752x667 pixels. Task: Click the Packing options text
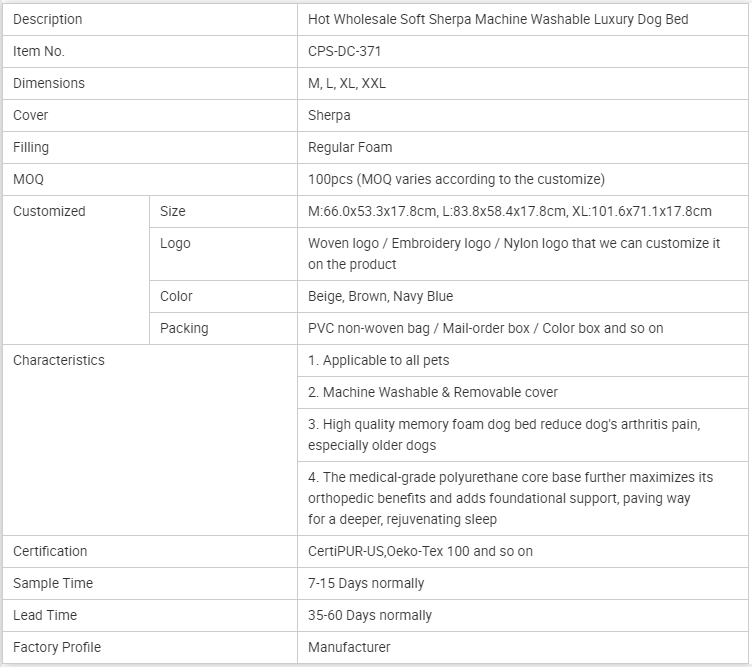tap(485, 329)
